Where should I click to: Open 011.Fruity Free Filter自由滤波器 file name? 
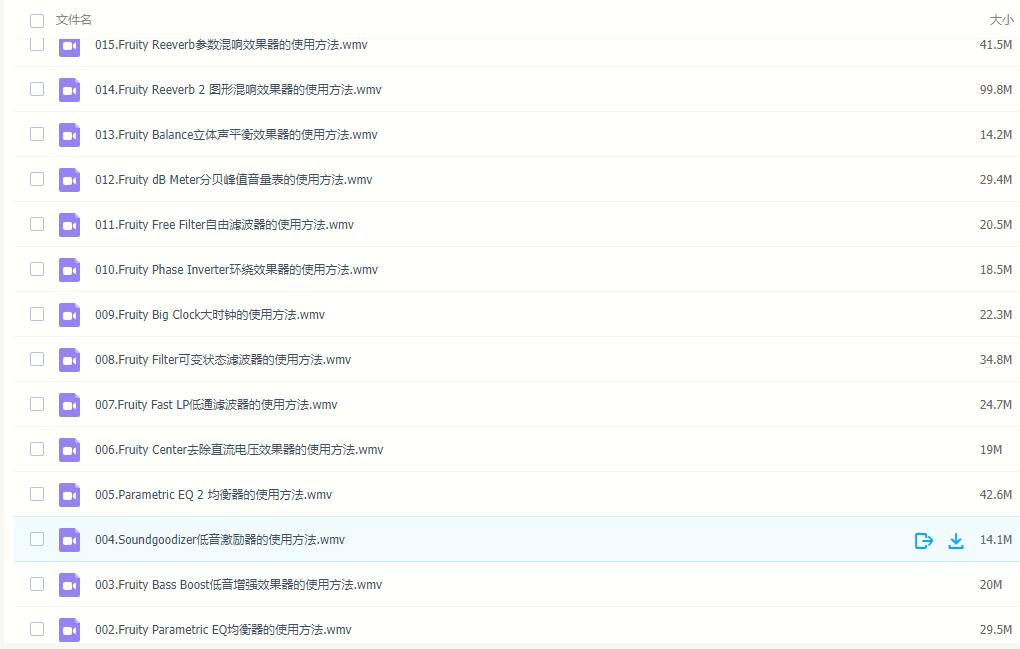[224, 225]
